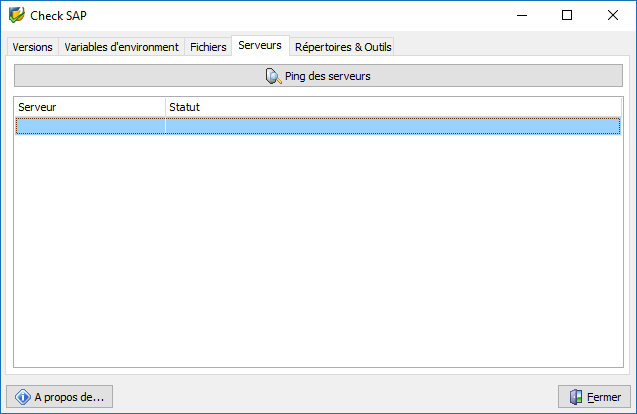Close the Check SAP window
This screenshot has height=414, width=637.
[x=613, y=15]
